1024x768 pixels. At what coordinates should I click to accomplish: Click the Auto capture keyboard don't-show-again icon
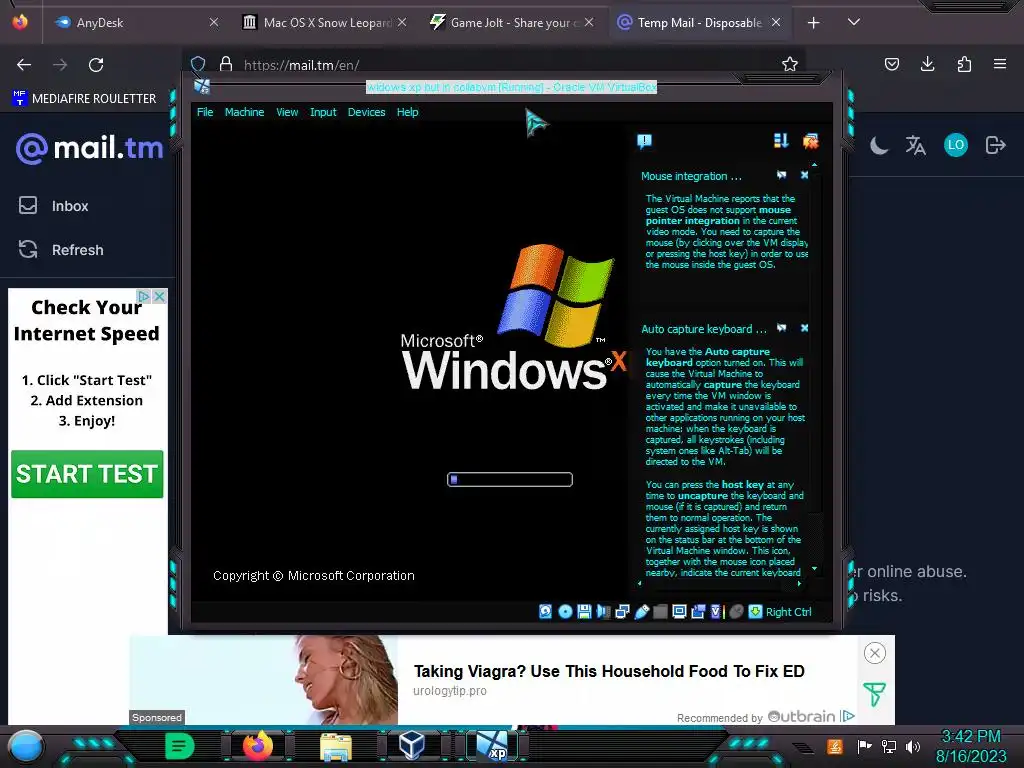pos(782,328)
